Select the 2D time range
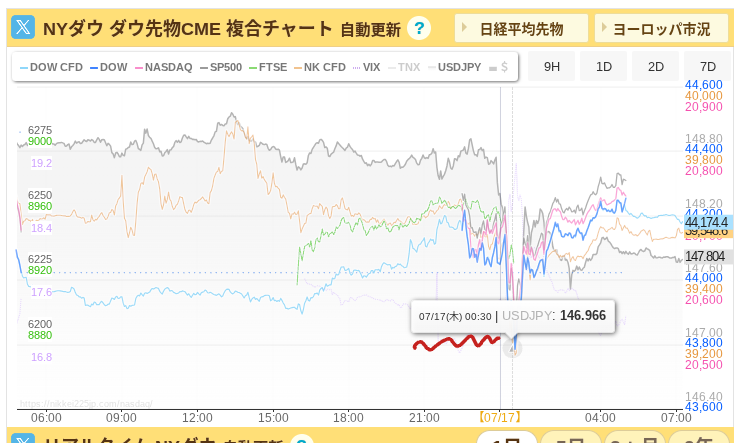This screenshot has width=739, height=443. click(x=656, y=66)
